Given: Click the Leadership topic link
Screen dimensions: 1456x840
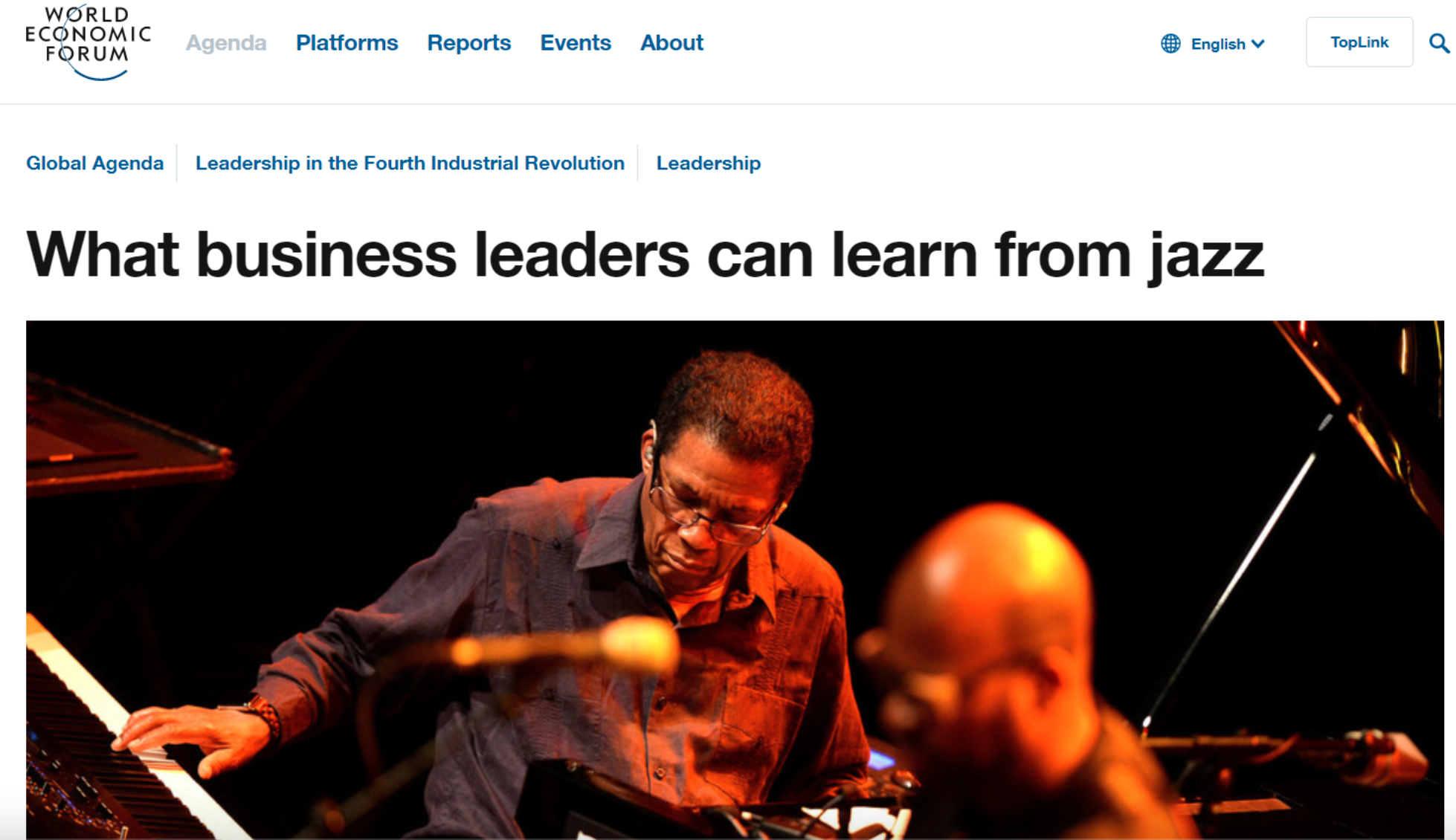Looking at the screenshot, I should pos(708,163).
